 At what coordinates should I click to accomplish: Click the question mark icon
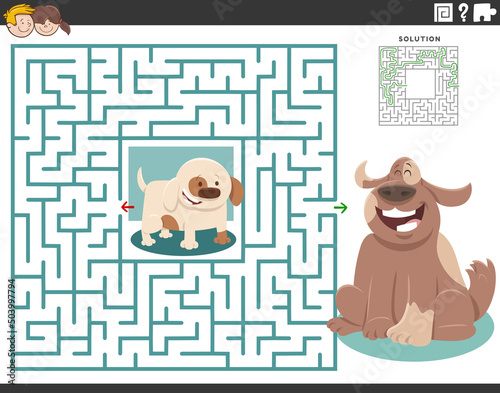(x=463, y=13)
